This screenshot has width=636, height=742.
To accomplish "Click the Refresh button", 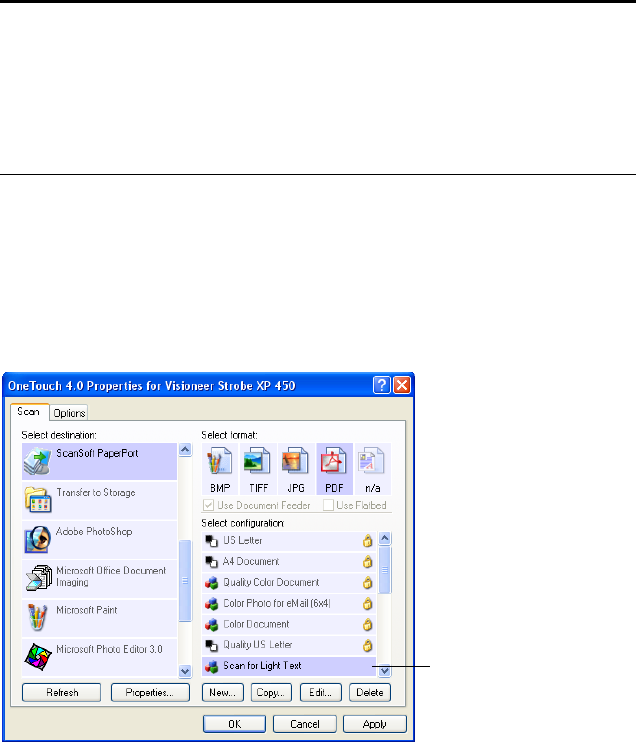I will 62,692.
